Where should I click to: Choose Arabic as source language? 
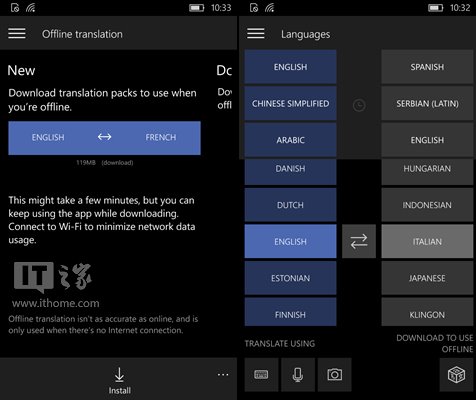click(290, 140)
